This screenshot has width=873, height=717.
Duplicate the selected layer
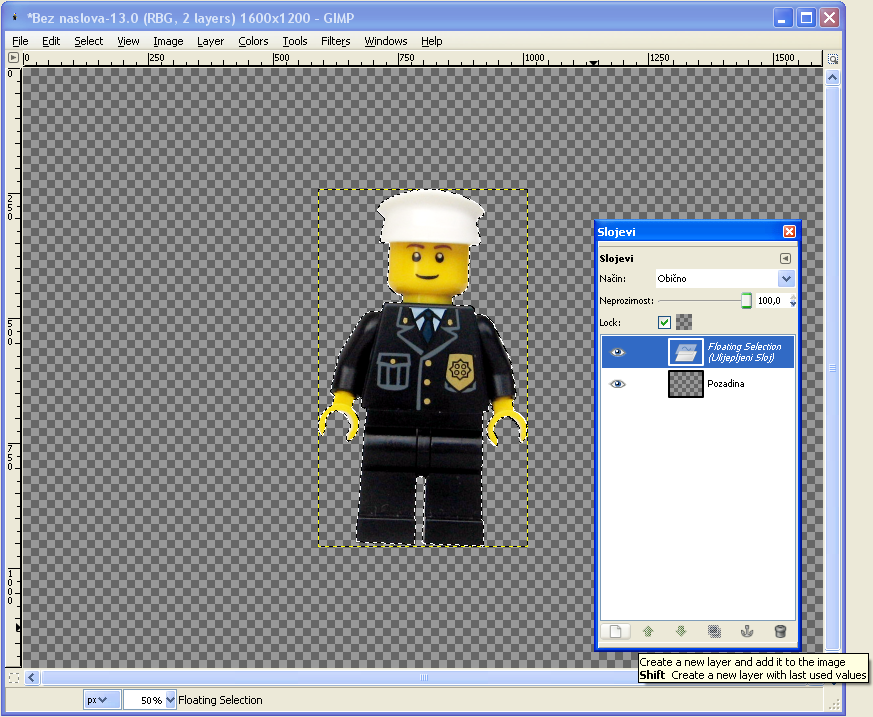[714, 632]
